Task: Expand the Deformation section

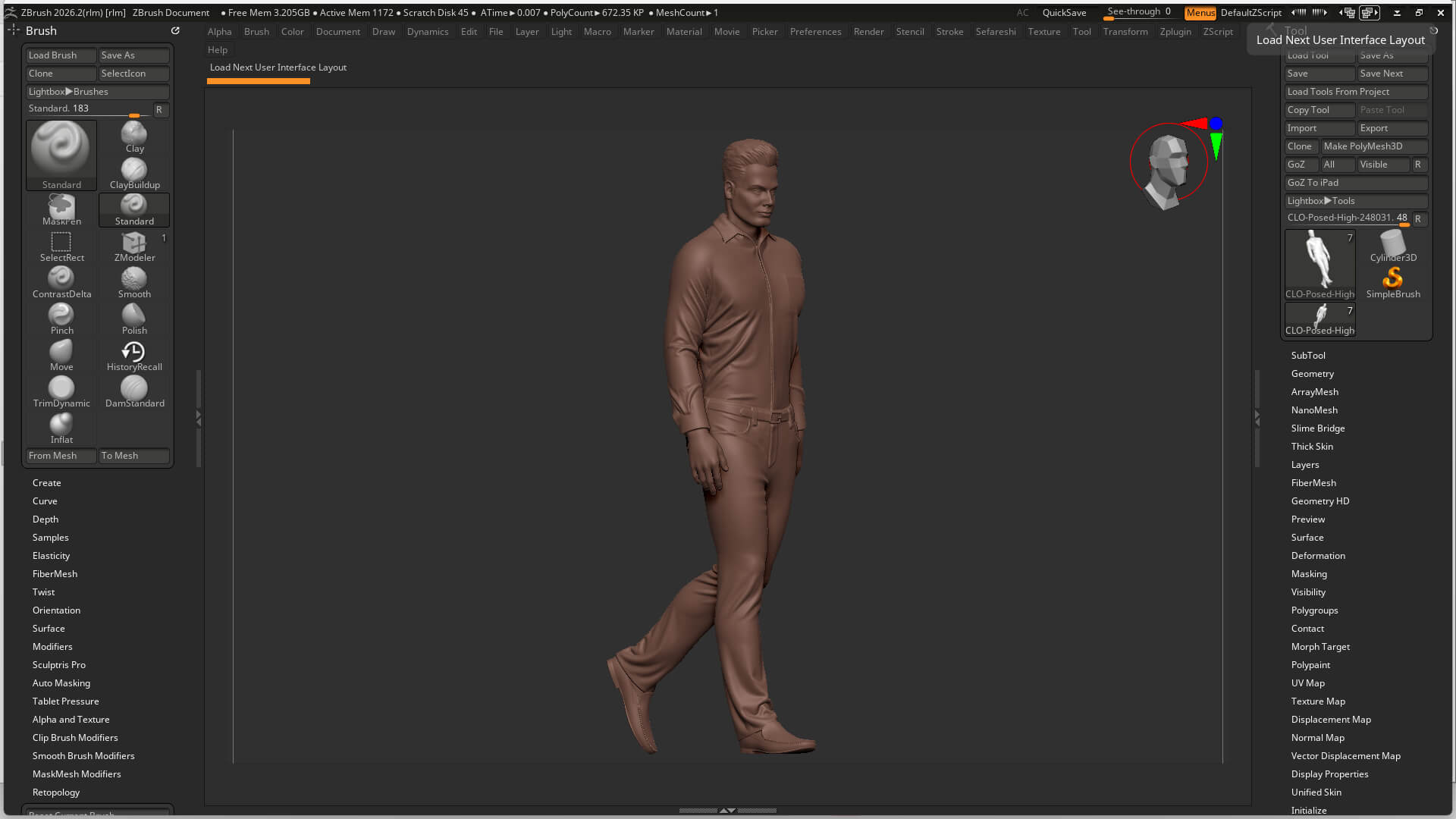Action: [x=1318, y=556]
